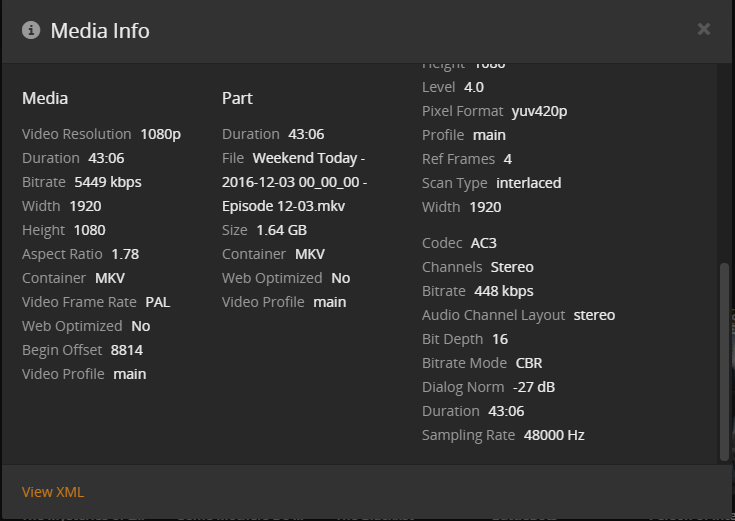The height and width of the screenshot is (521, 735).
Task: Click the Scan Type interlaced value
Action: click(x=530, y=183)
